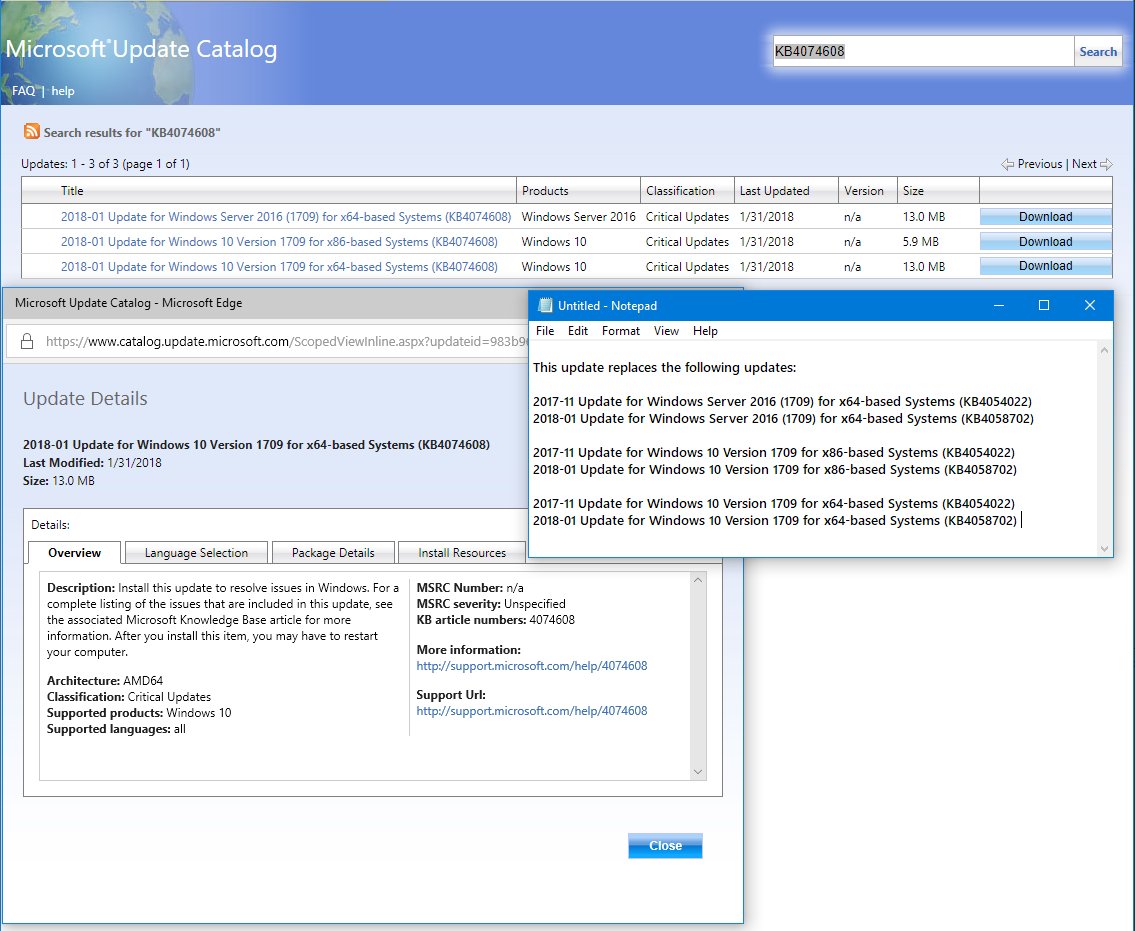
Task: Click Notepad line x86-based KB4058702
Action: click(x=775, y=470)
